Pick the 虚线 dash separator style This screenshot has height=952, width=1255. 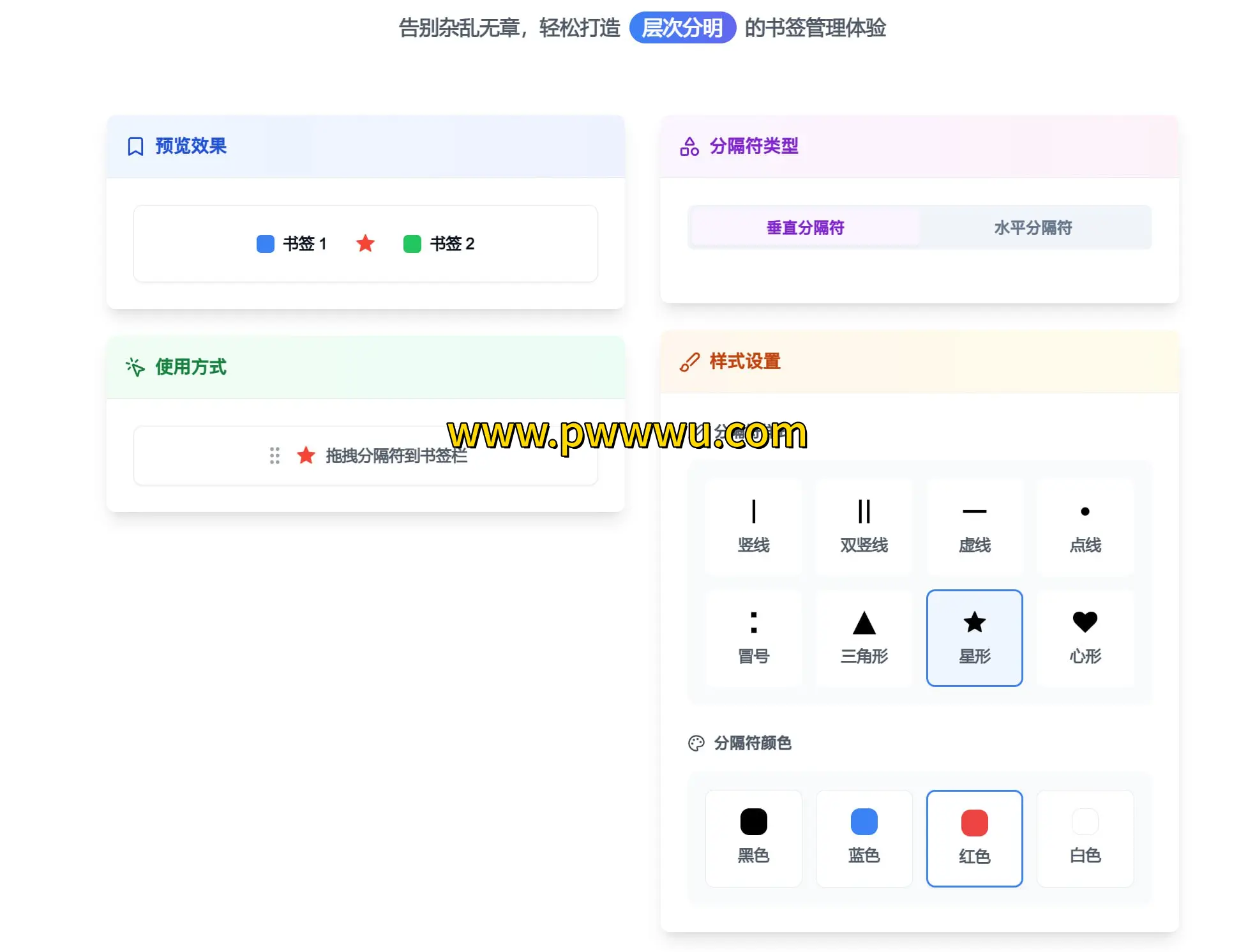tap(974, 527)
